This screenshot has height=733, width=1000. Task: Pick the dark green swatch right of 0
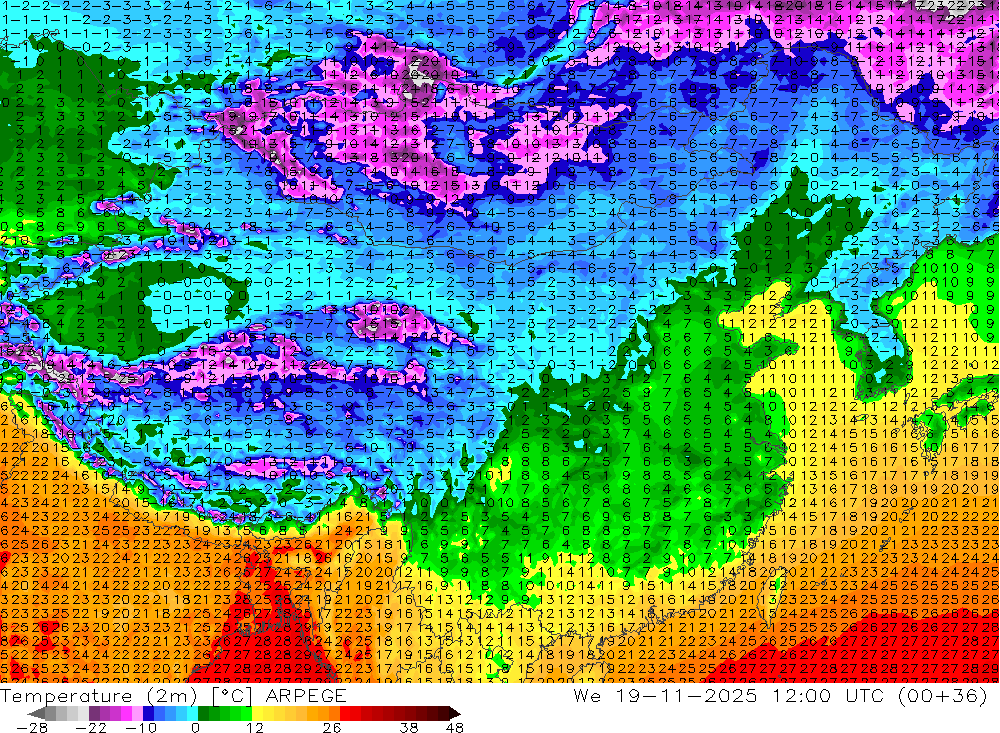pos(203,714)
